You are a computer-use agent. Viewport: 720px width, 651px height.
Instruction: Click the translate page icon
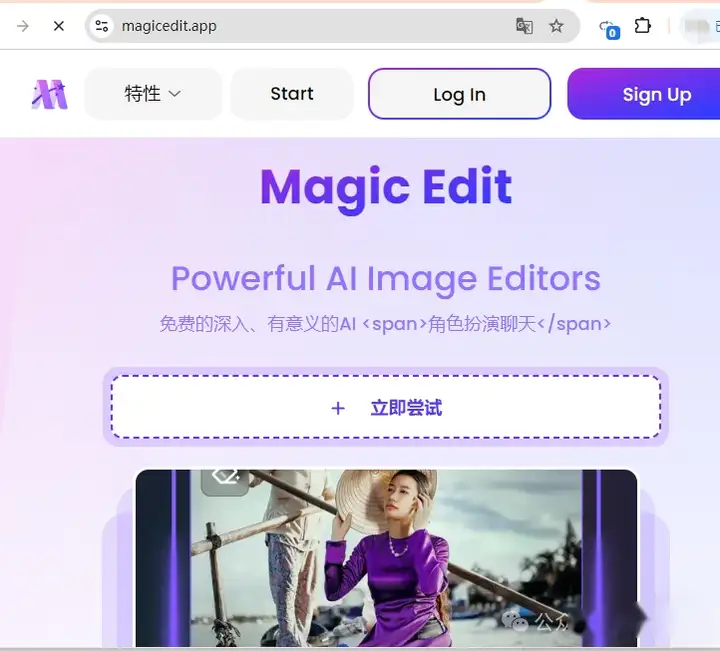(524, 26)
